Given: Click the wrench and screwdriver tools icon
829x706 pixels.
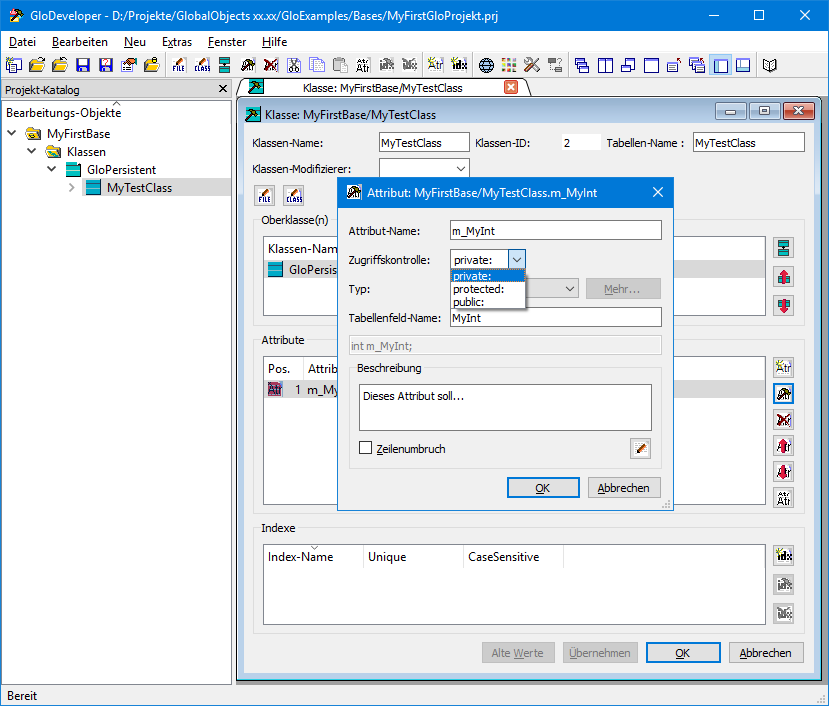Looking at the screenshot, I should coord(532,65).
